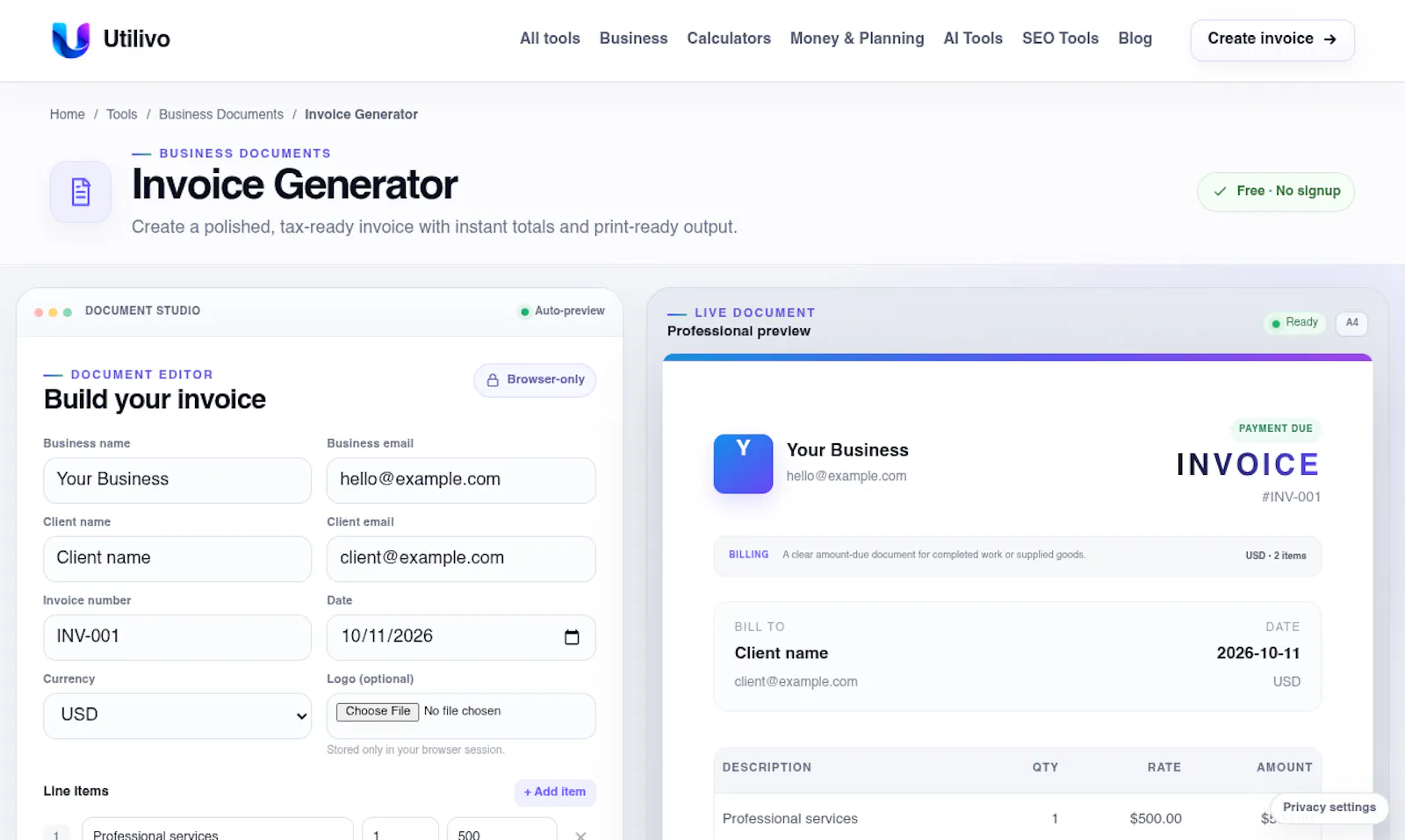The image size is (1405, 840).
Task: Click the Utilivo brand name
Action: click(x=137, y=39)
